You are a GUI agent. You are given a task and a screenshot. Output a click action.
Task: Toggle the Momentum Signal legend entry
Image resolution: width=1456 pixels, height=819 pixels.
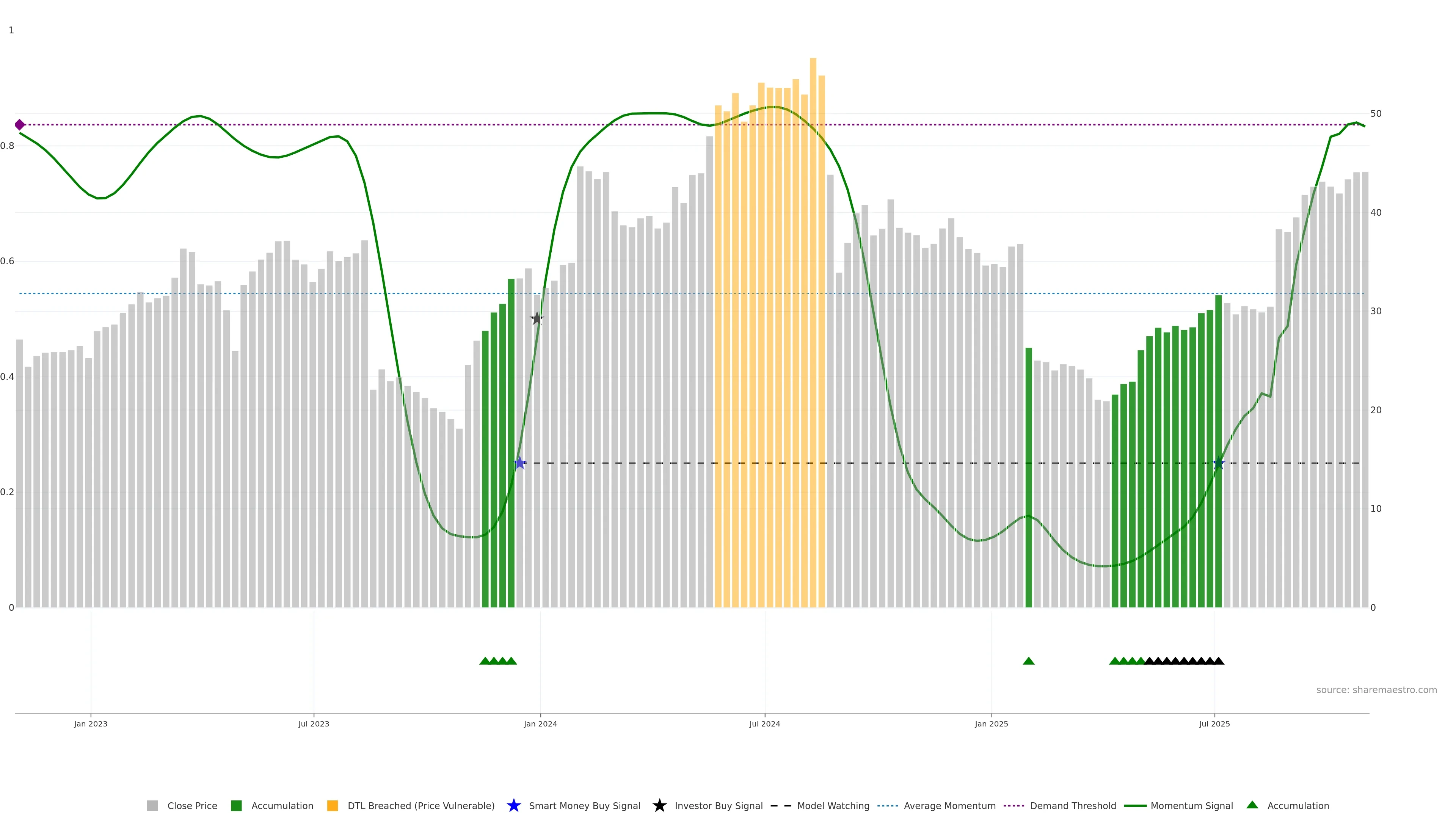pyautogui.click(x=1191, y=806)
